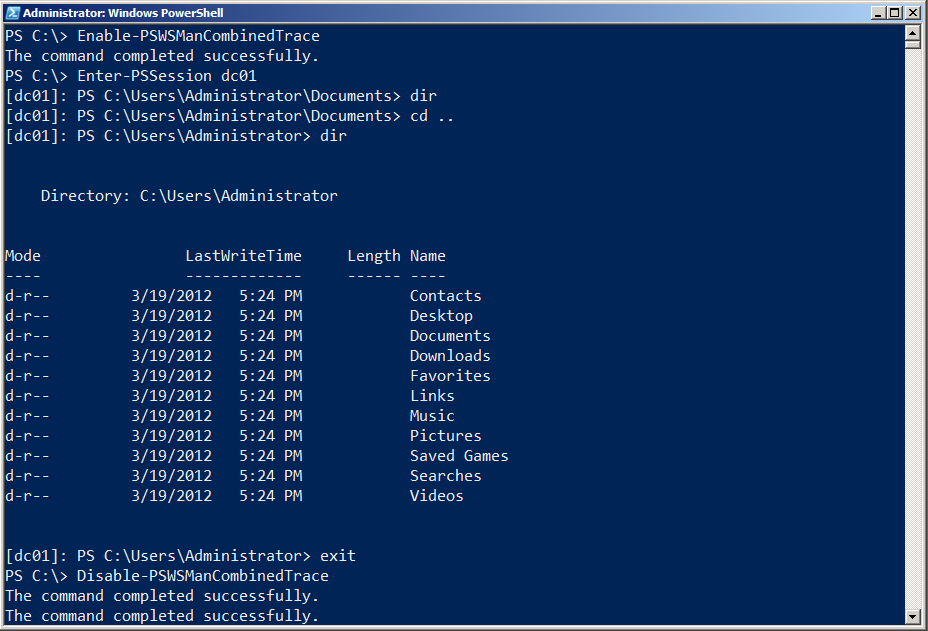The width and height of the screenshot is (928, 631).
Task: Click the Saved Games directory name
Action: pos(459,456)
